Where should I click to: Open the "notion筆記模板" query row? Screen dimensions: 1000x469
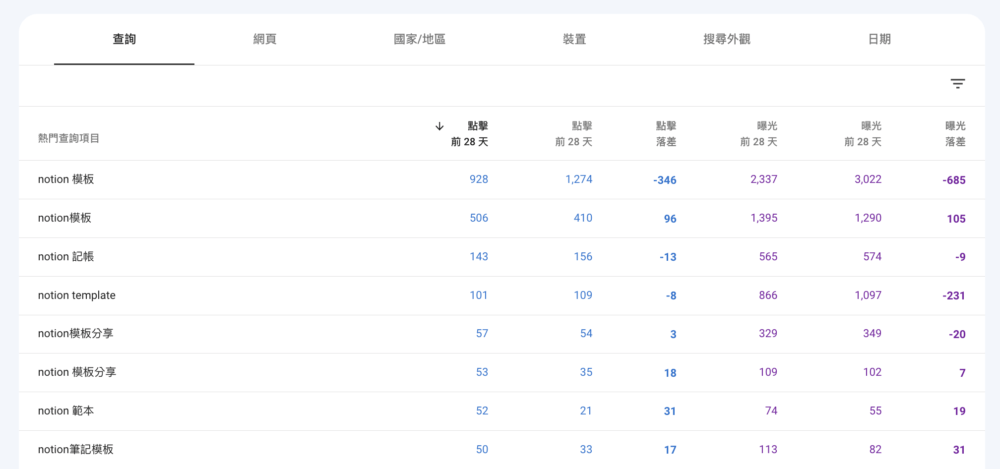pyautogui.click(x=76, y=450)
